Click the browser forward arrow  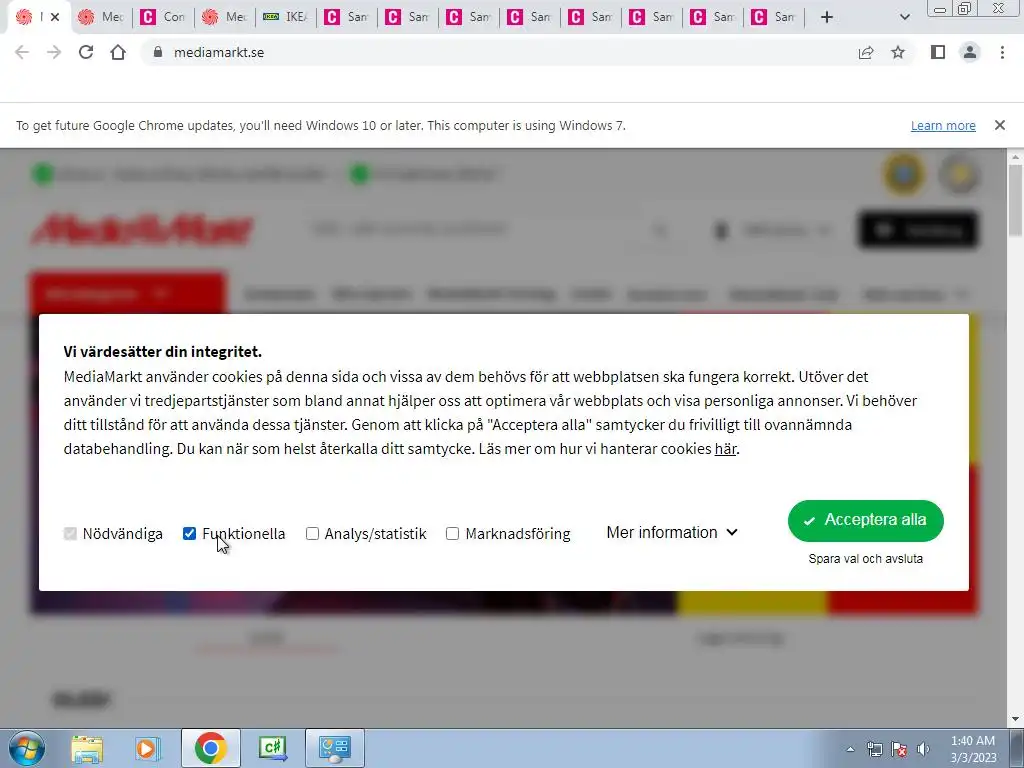coord(54,52)
